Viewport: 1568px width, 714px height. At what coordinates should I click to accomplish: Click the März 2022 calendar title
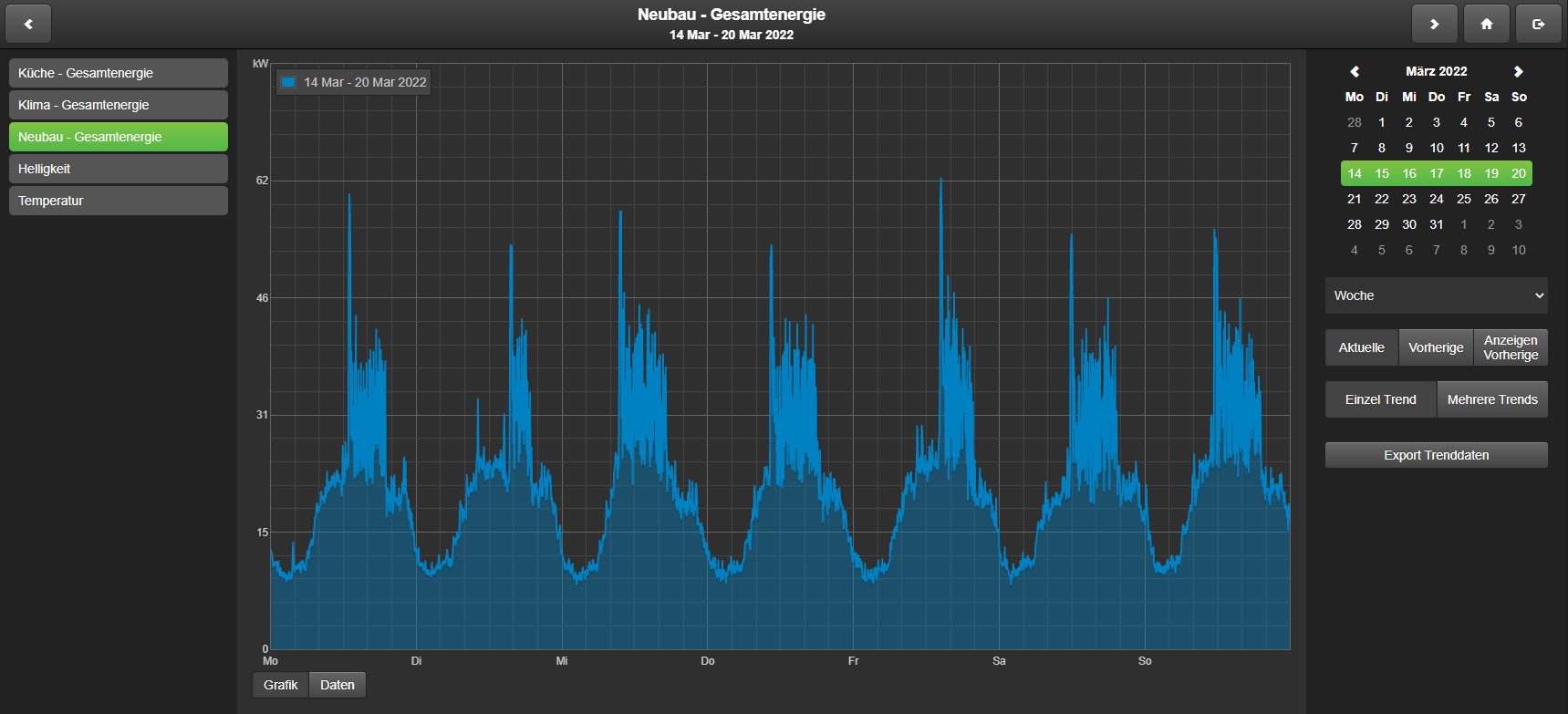[x=1437, y=71]
